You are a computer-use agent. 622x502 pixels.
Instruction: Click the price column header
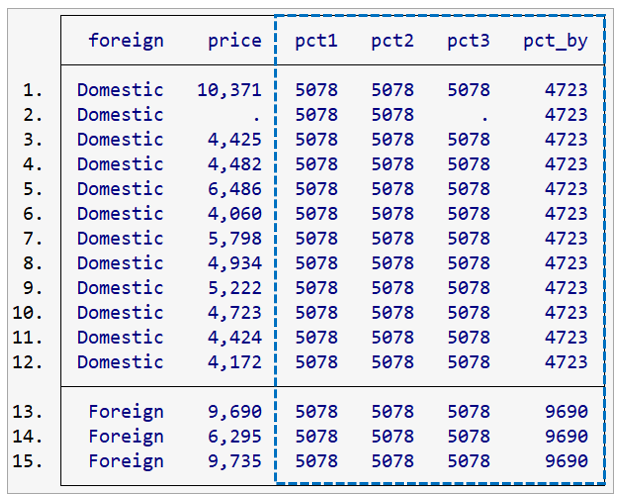pos(234,41)
